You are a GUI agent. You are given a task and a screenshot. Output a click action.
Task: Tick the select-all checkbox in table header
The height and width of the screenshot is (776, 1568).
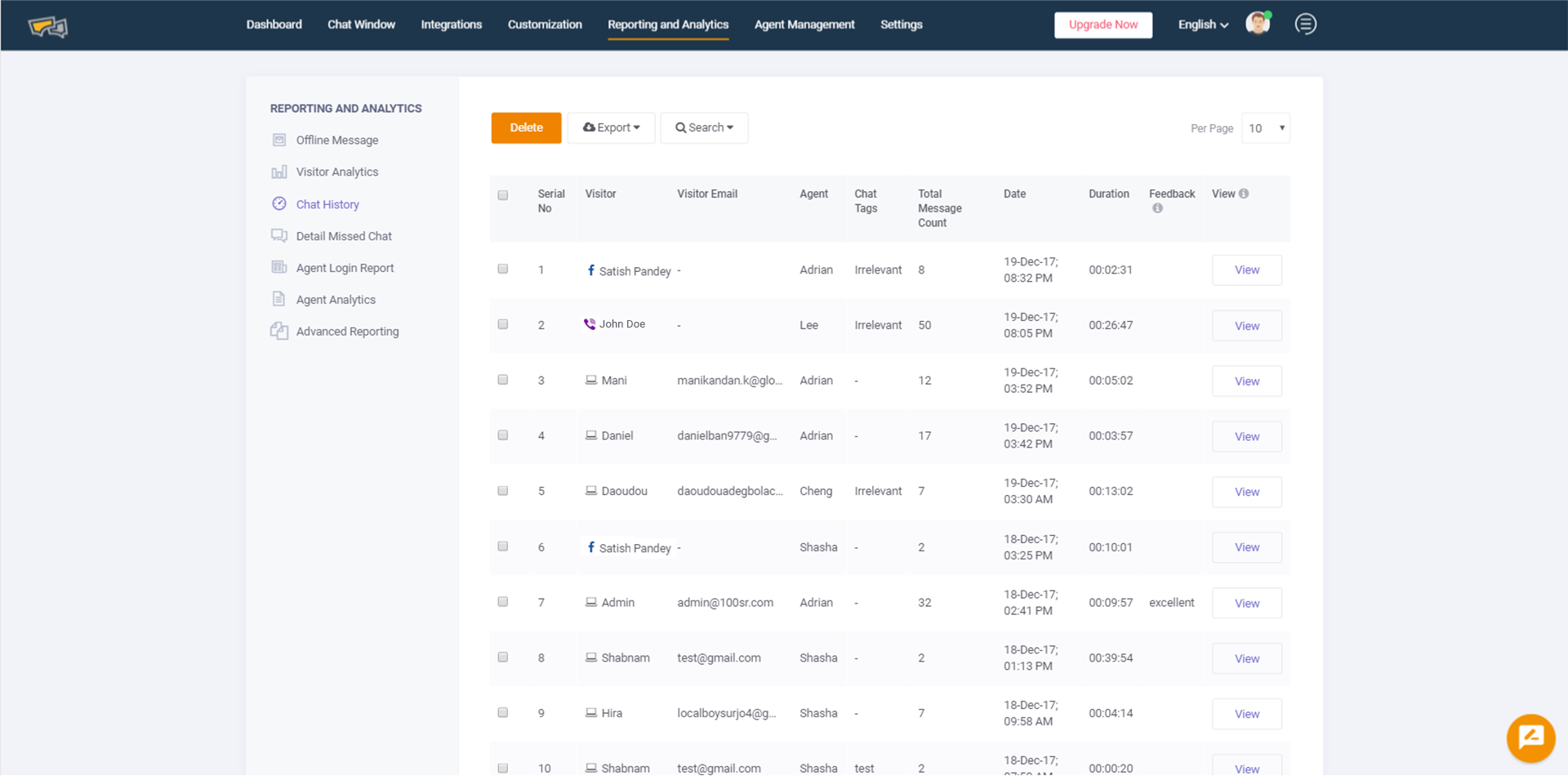(x=503, y=195)
